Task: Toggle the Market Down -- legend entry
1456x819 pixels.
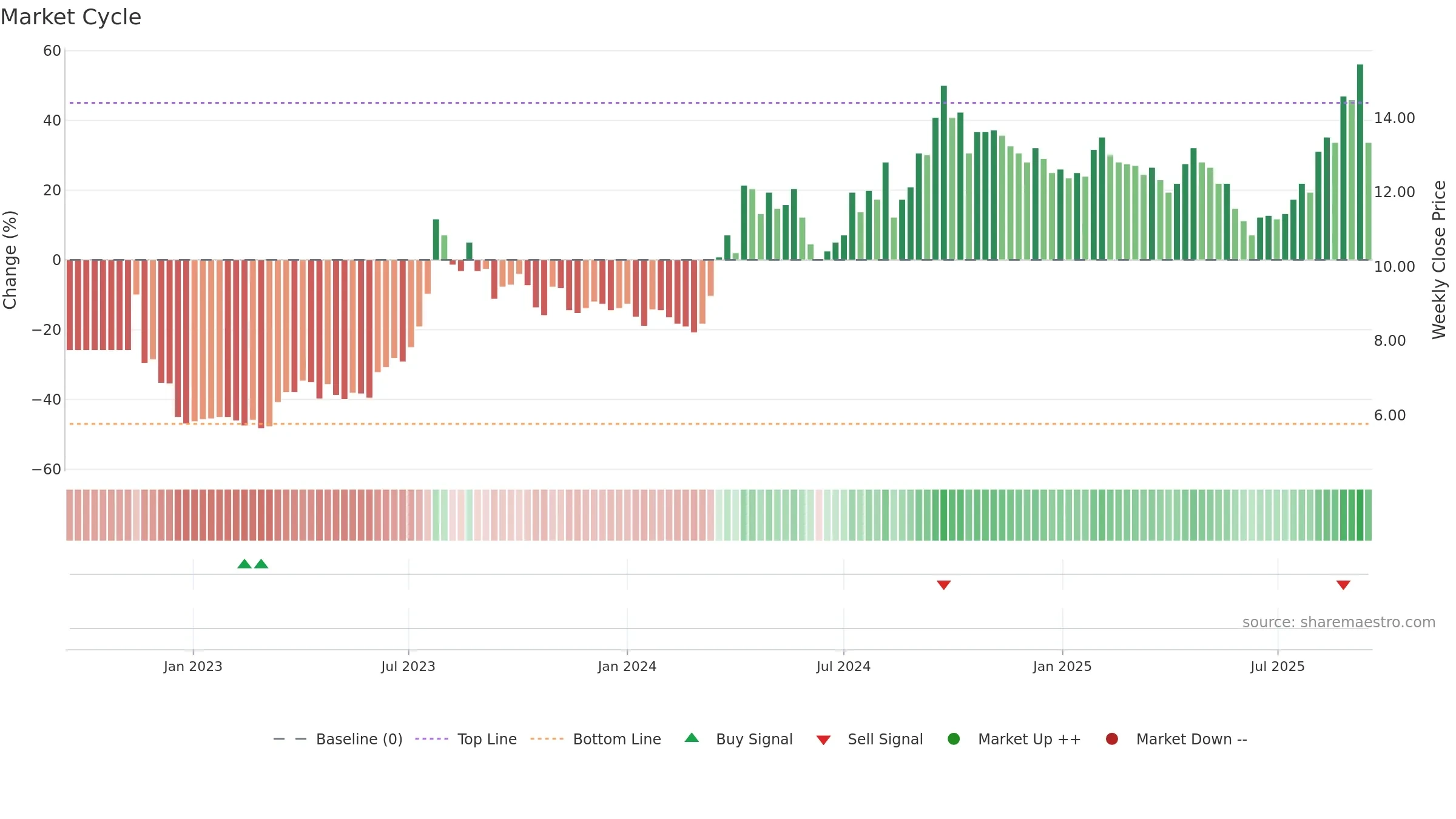Action: coord(1176,739)
